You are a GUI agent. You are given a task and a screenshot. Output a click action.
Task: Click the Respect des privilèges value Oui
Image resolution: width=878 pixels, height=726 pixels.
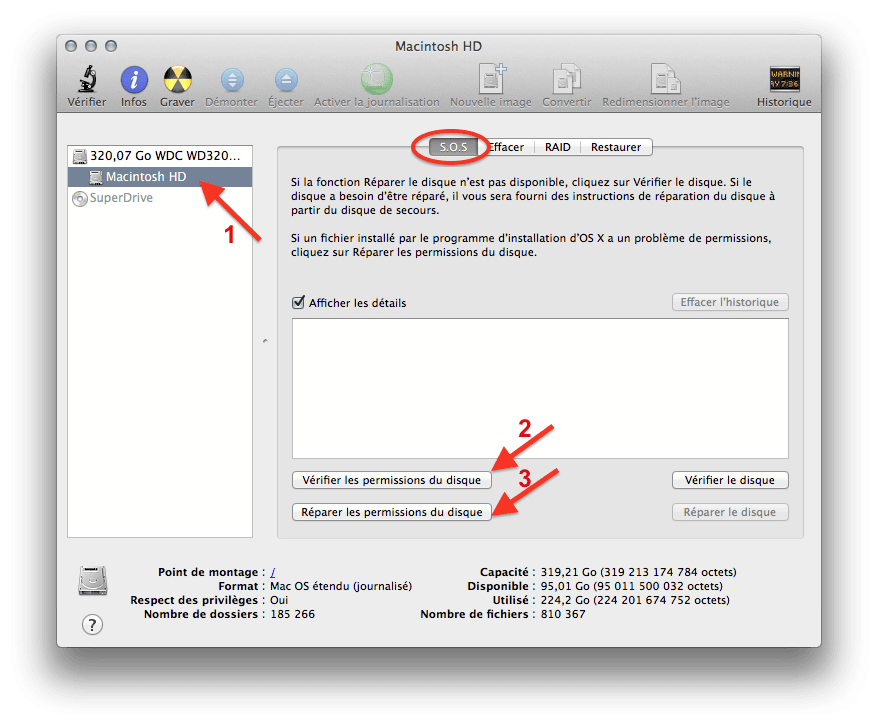tap(279, 600)
